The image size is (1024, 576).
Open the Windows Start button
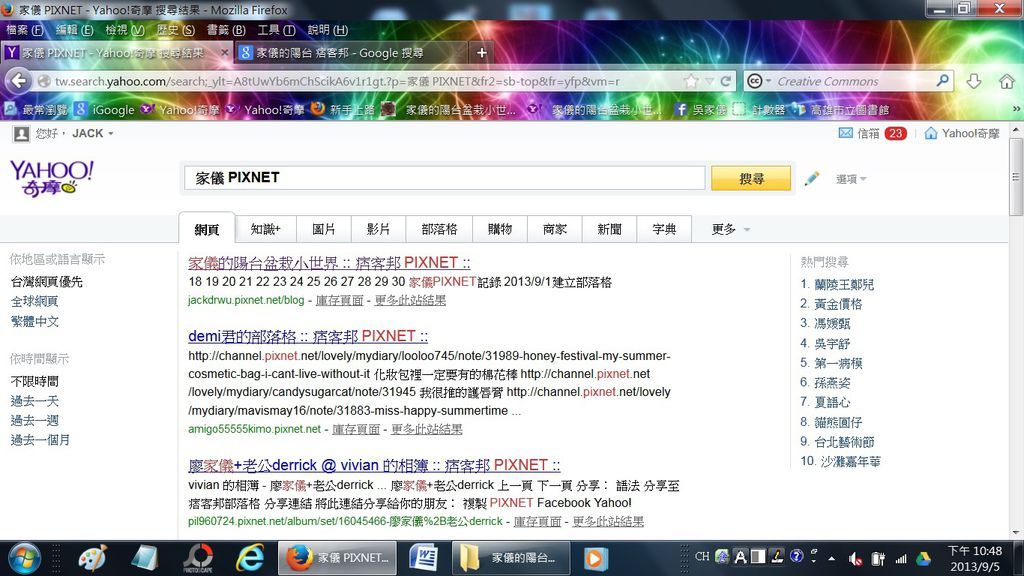point(25,558)
